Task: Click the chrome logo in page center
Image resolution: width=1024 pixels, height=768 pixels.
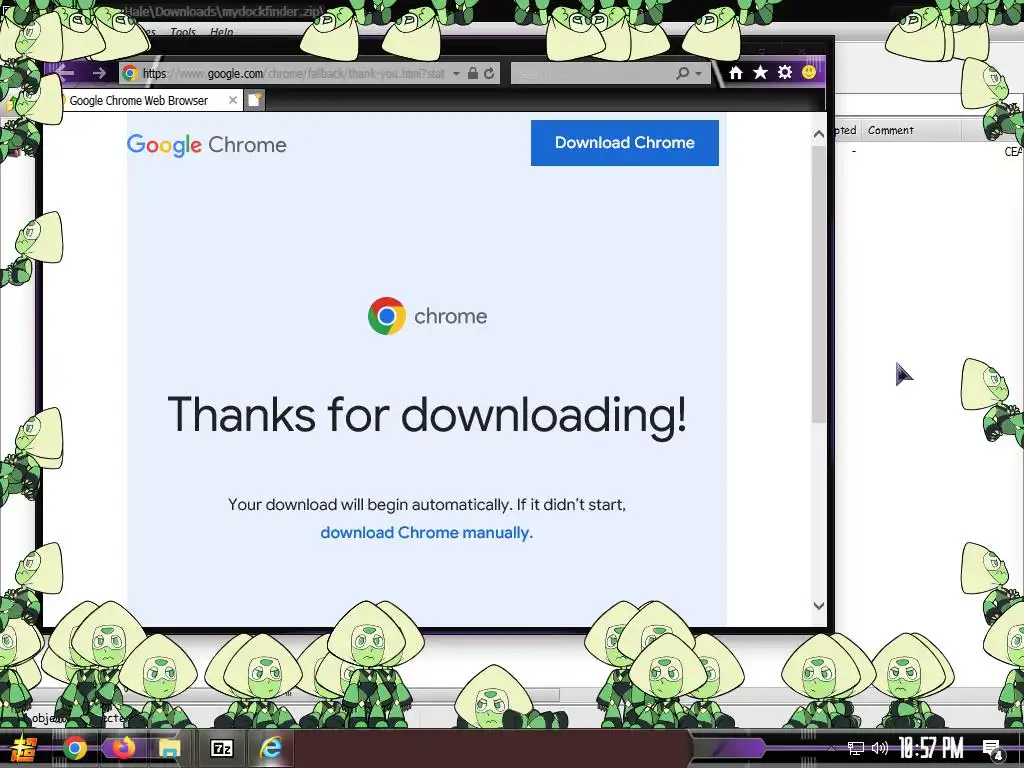Action: (428, 316)
